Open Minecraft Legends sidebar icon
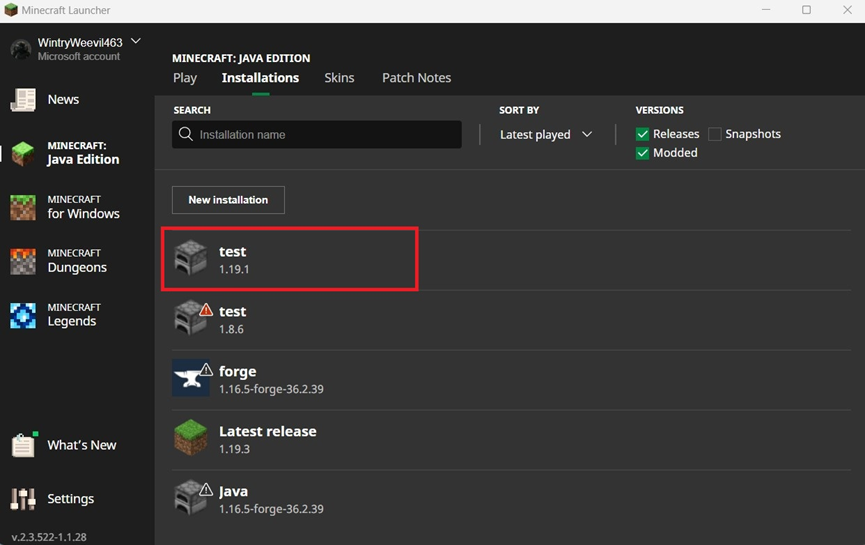The height and width of the screenshot is (545, 865). pyautogui.click(x=23, y=316)
